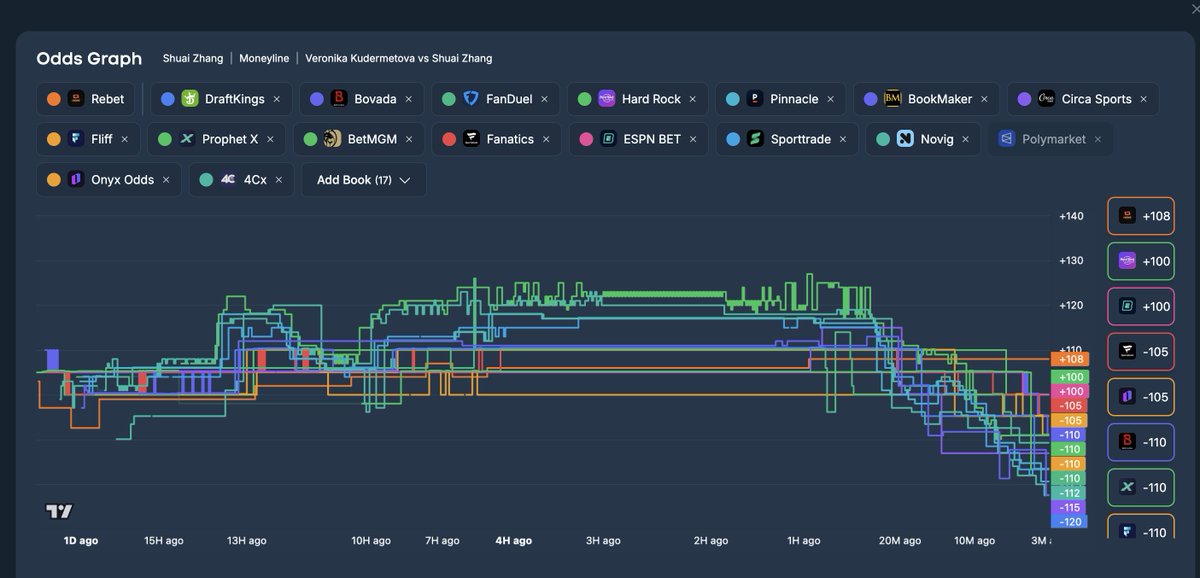1200x578 pixels.
Task: Remove Circa Sports from the graph
Action: click(x=1143, y=99)
